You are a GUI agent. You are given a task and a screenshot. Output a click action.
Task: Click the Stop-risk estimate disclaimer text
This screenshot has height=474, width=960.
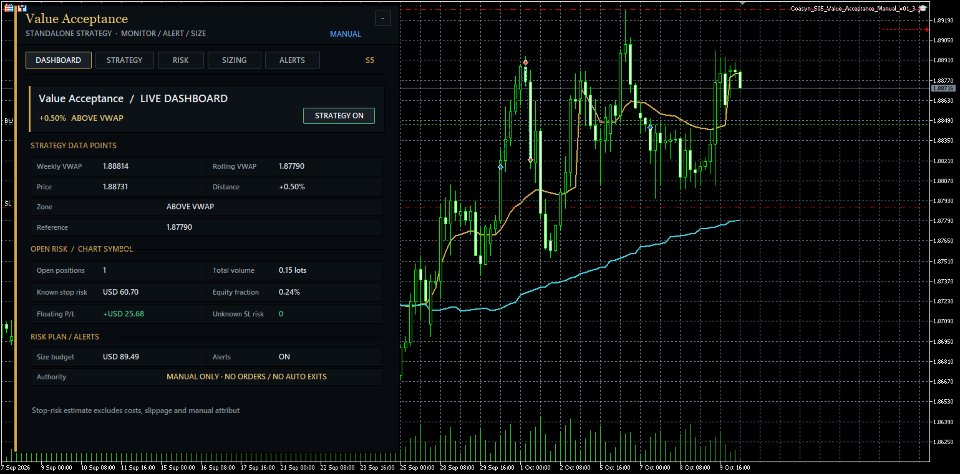(x=135, y=410)
